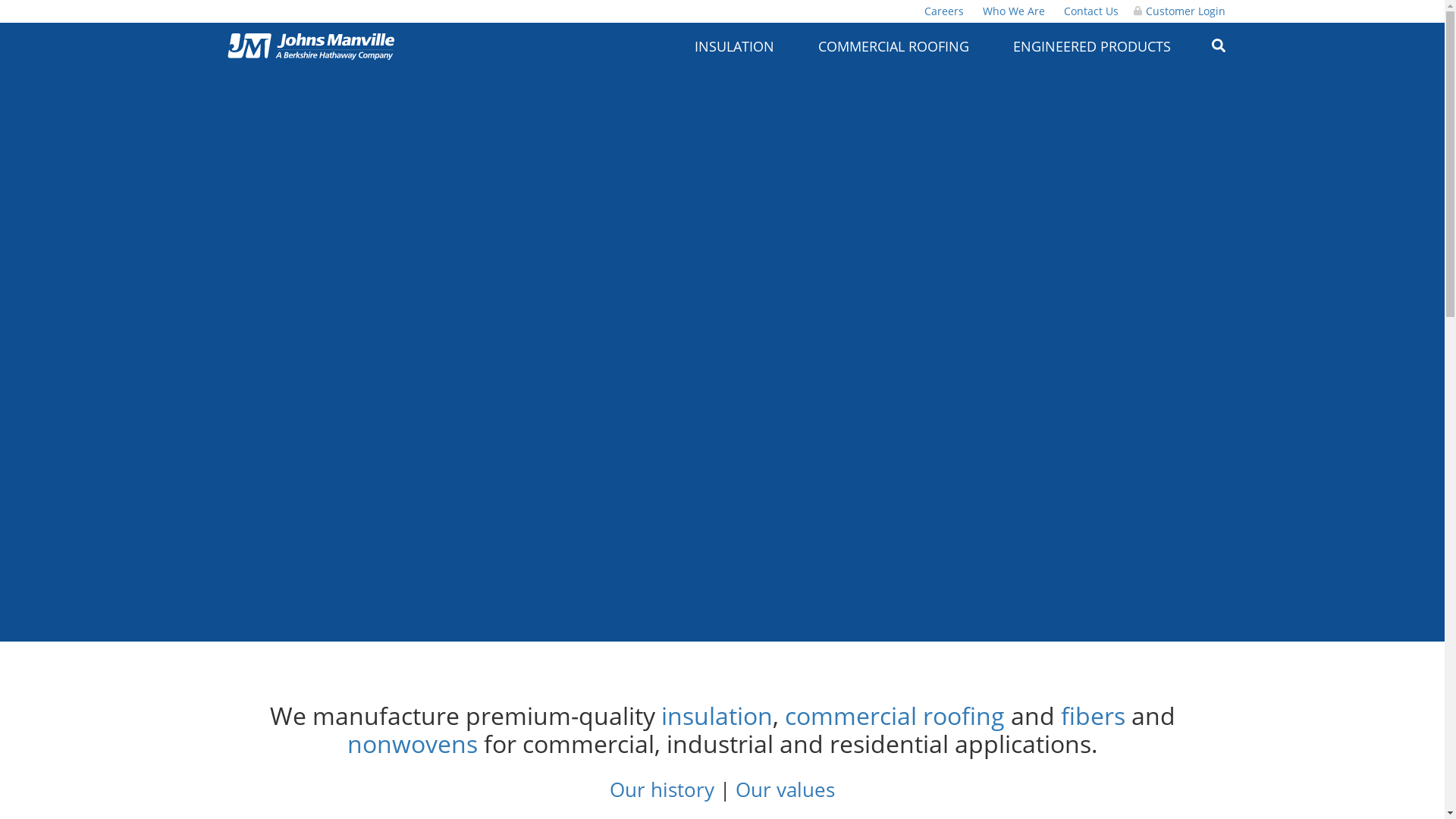Click the scrollbar up arrow
The width and height of the screenshot is (1456, 819).
pos(1450,6)
